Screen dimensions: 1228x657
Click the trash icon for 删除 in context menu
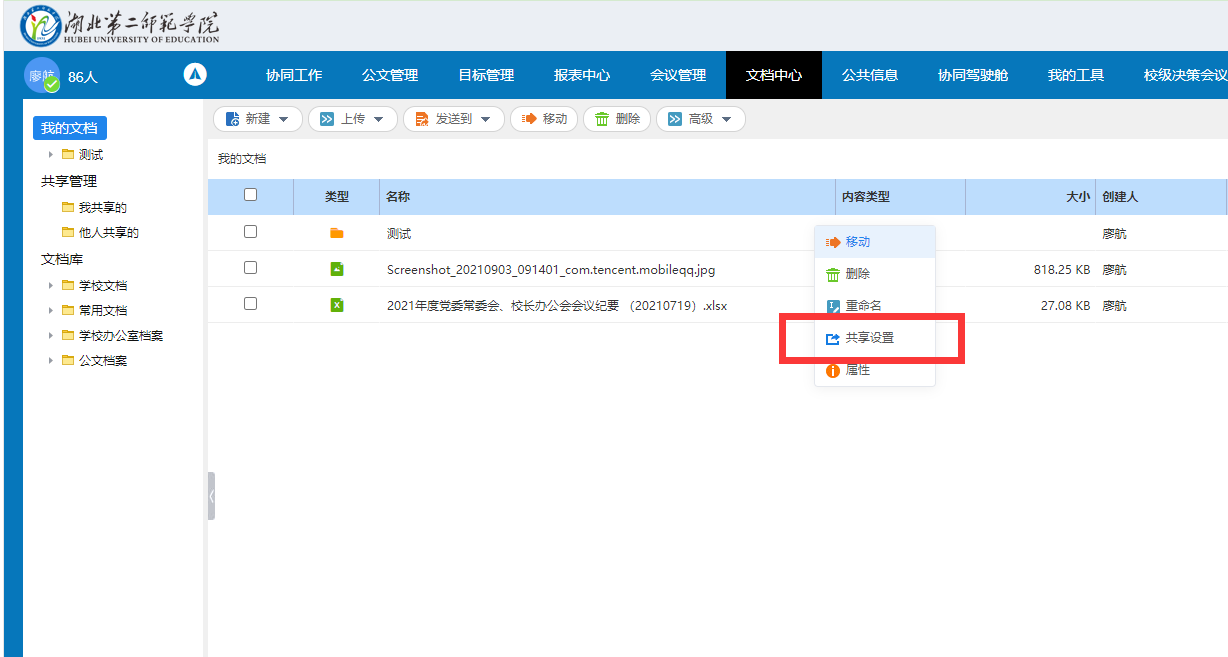coord(832,274)
